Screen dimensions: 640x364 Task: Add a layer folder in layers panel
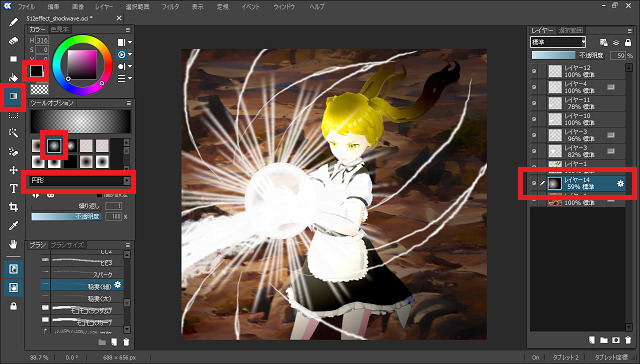pos(604,340)
